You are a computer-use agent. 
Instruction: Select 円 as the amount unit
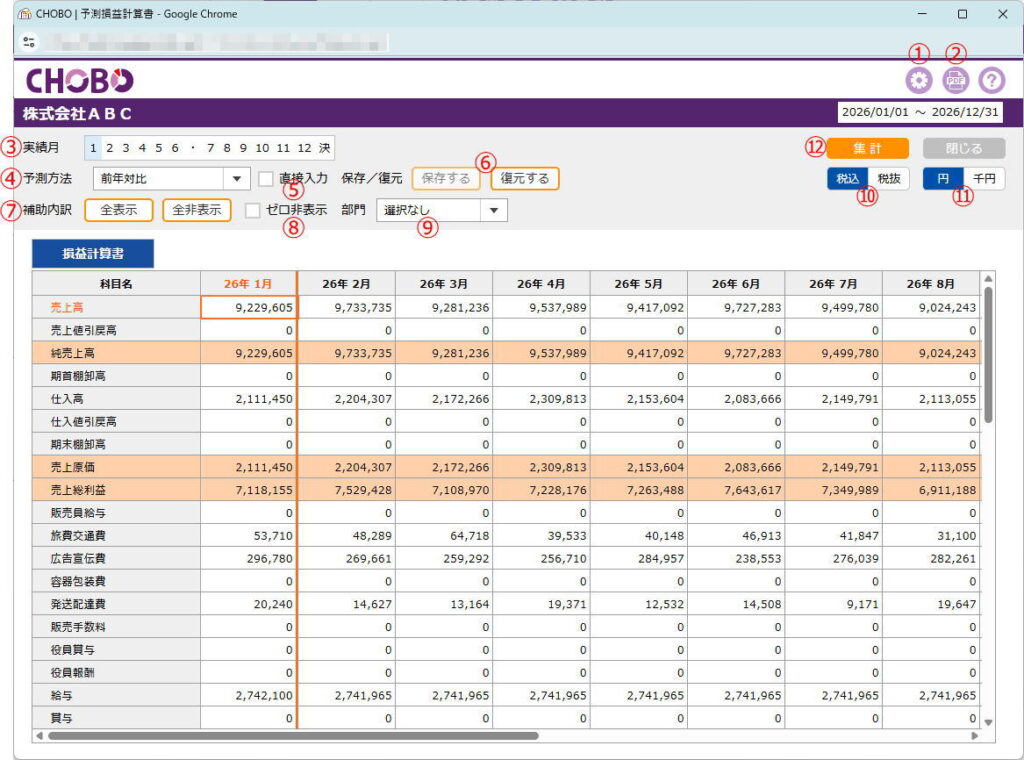coord(942,179)
